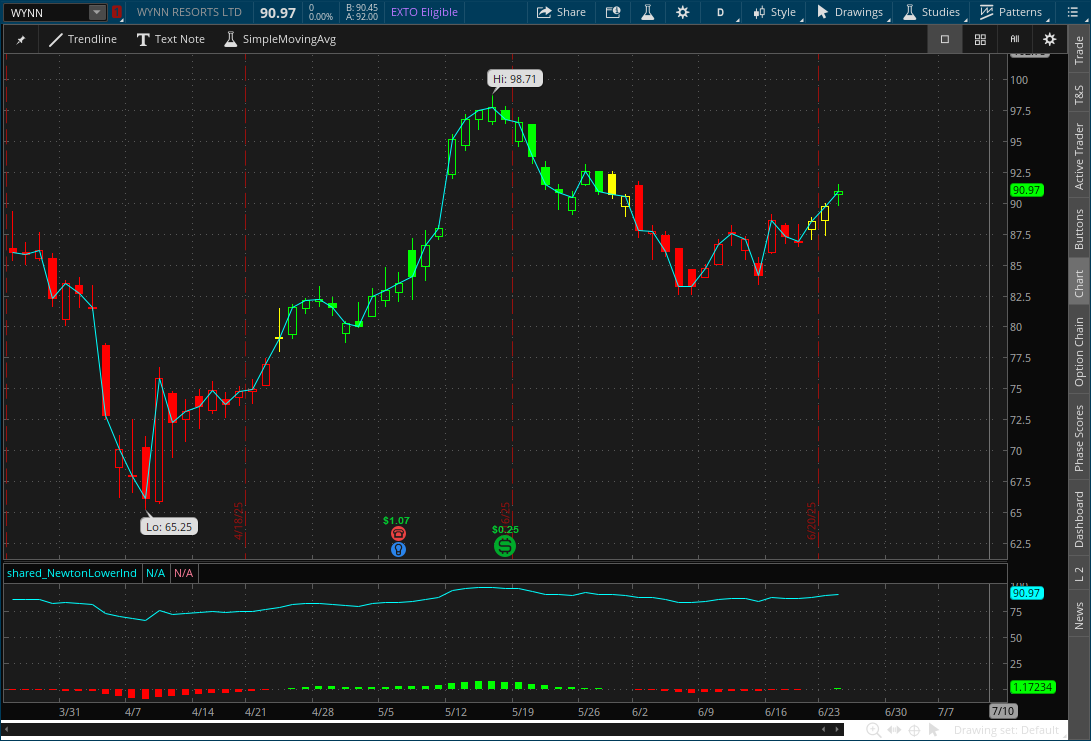
Task: Click the green dividend dollar icon
Action: [x=505, y=547]
